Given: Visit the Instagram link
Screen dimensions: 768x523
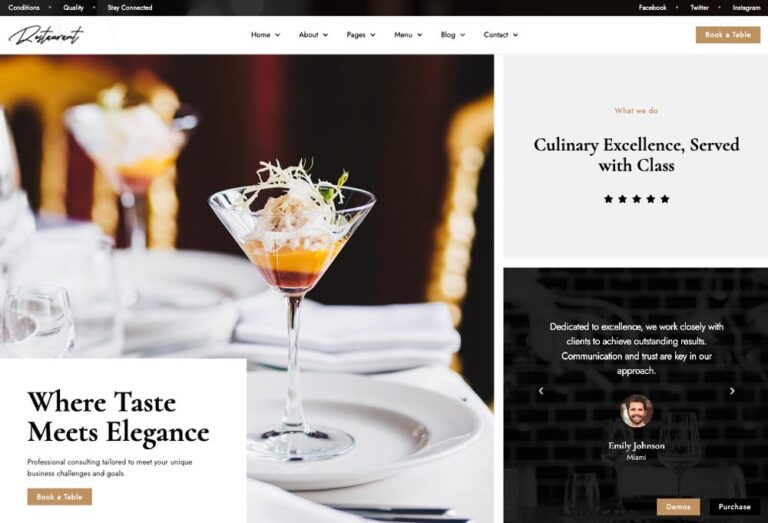Looking at the screenshot, I should click(746, 7).
